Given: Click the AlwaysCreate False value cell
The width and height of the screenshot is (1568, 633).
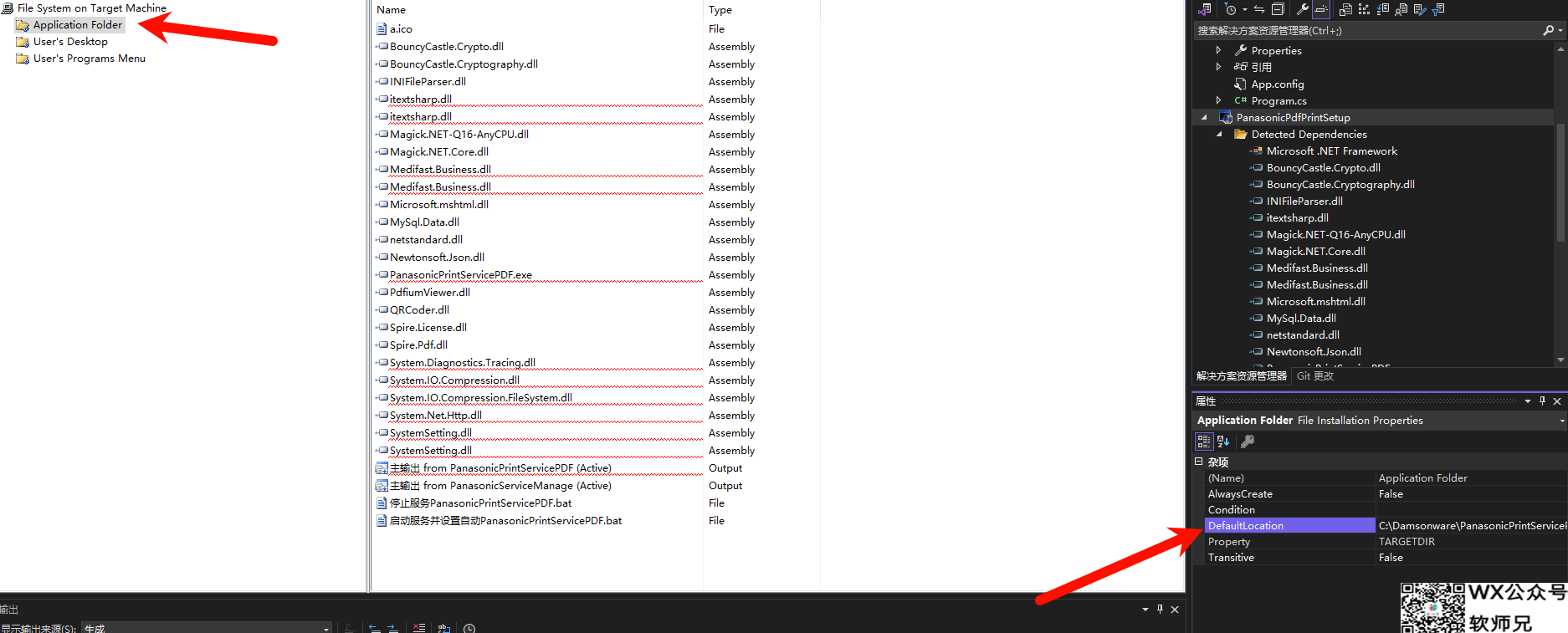Looking at the screenshot, I should (x=1473, y=494).
